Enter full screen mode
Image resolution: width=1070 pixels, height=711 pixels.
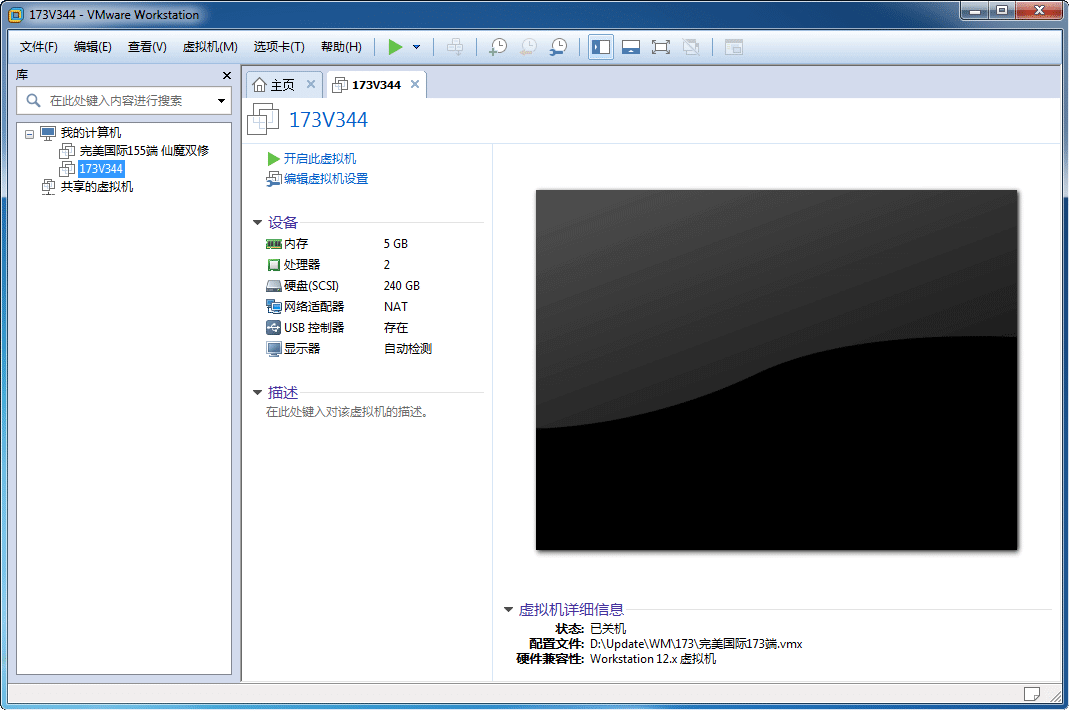661,47
